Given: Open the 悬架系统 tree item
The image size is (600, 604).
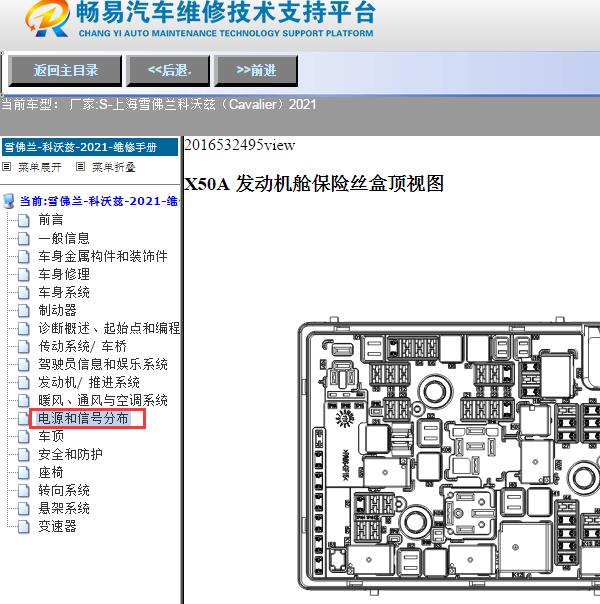Looking at the screenshot, I should pyautogui.click(x=64, y=508).
